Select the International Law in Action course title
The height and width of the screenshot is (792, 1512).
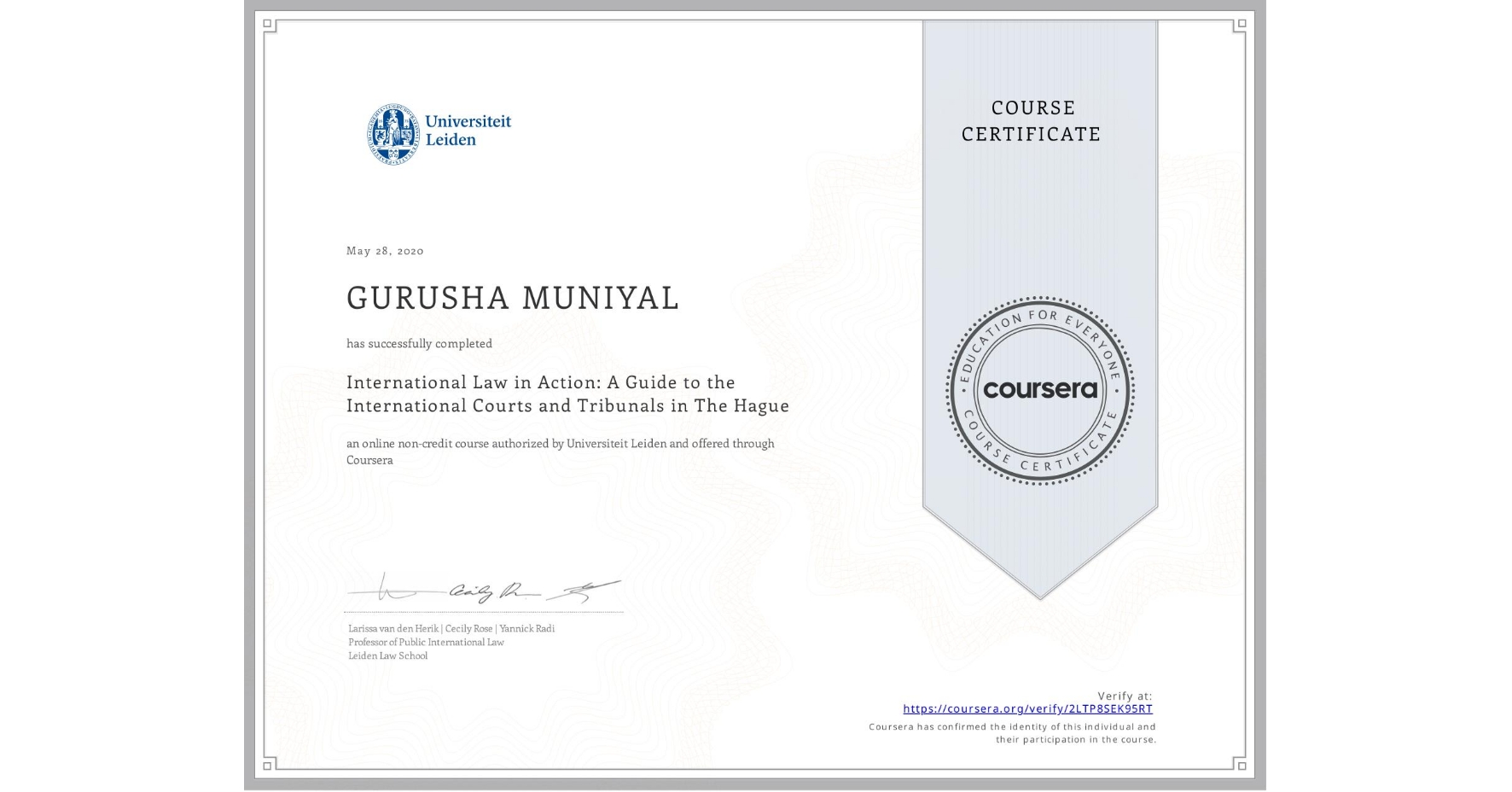[x=567, y=393]
